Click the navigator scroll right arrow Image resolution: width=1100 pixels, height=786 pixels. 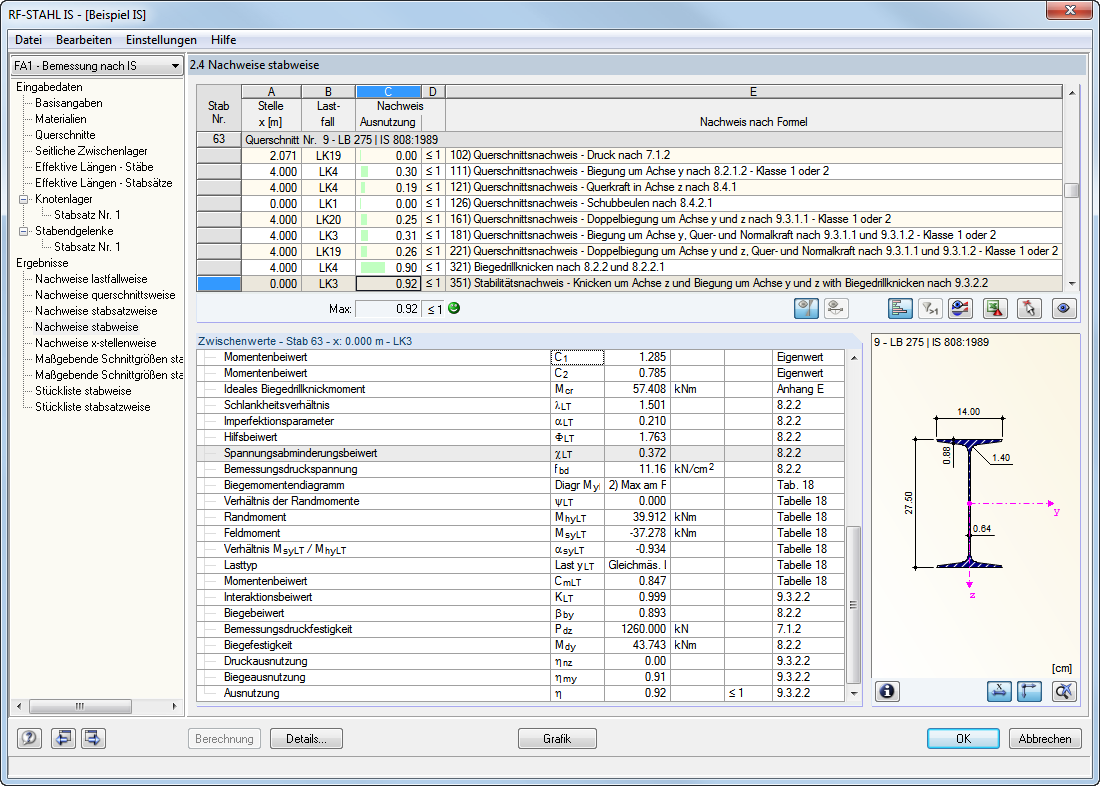click(x=174, y=706)
